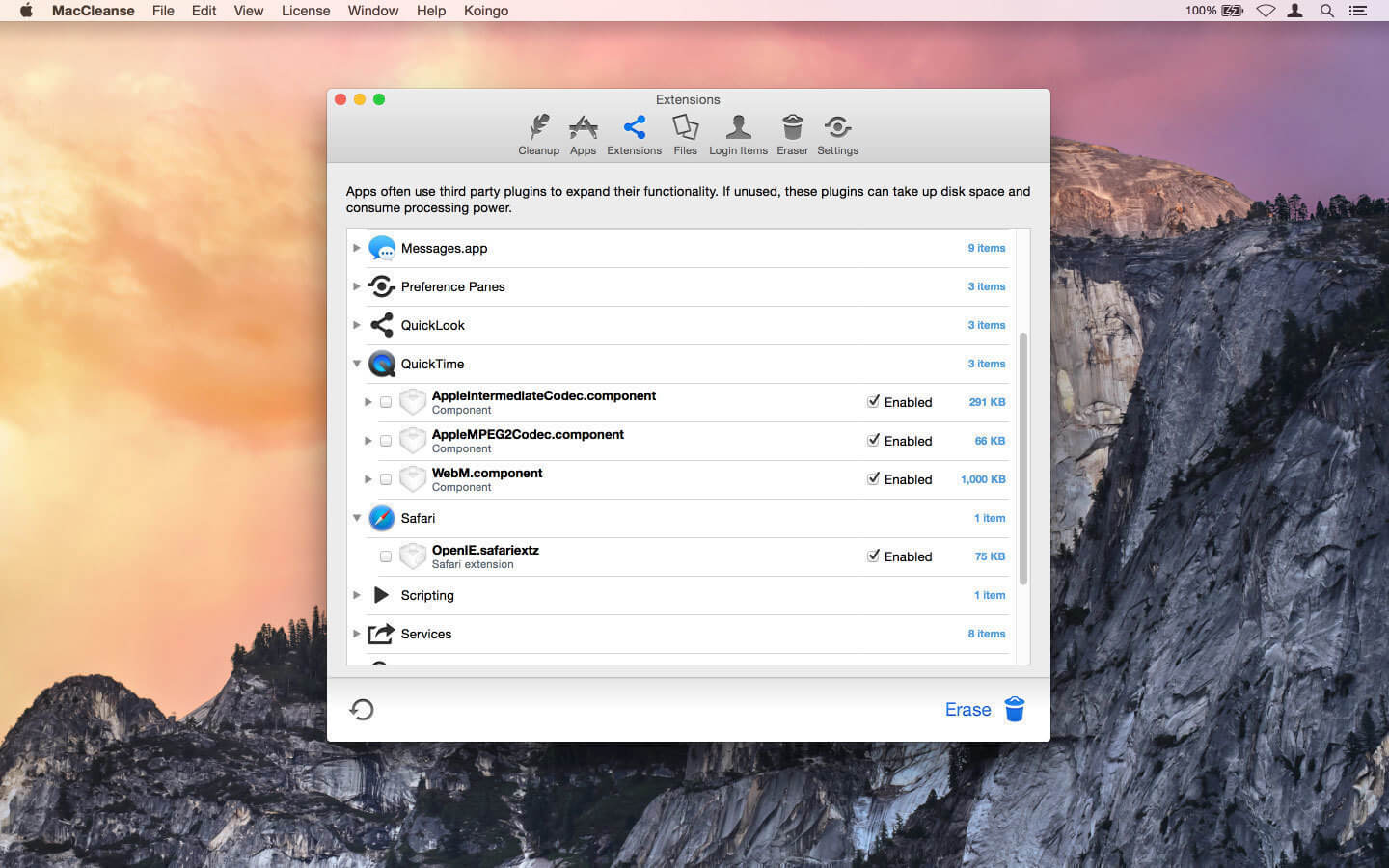Click the 9 items count for Messages.app
This screenshot has height=868, width=1389.
coord(987,248)
